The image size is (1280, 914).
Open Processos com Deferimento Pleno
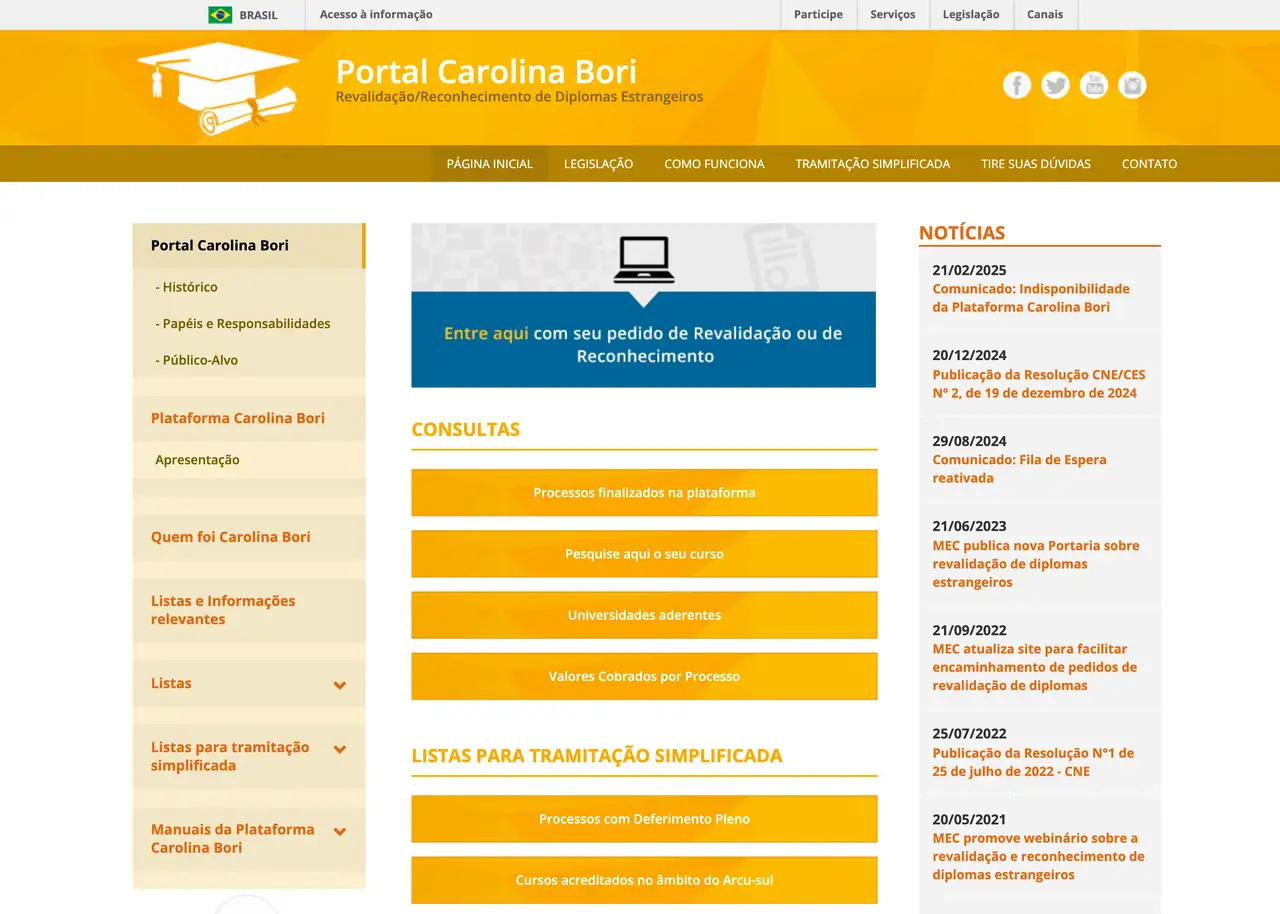tap(644, 819)
